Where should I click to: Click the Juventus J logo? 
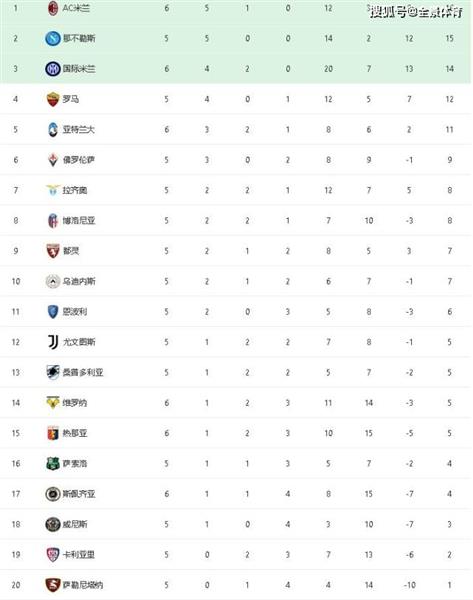pos(53,342)
